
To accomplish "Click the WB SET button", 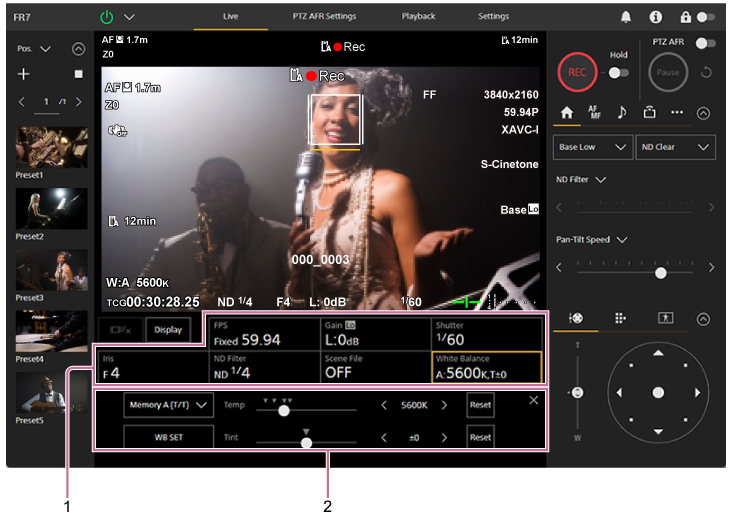I will [168, 437].
